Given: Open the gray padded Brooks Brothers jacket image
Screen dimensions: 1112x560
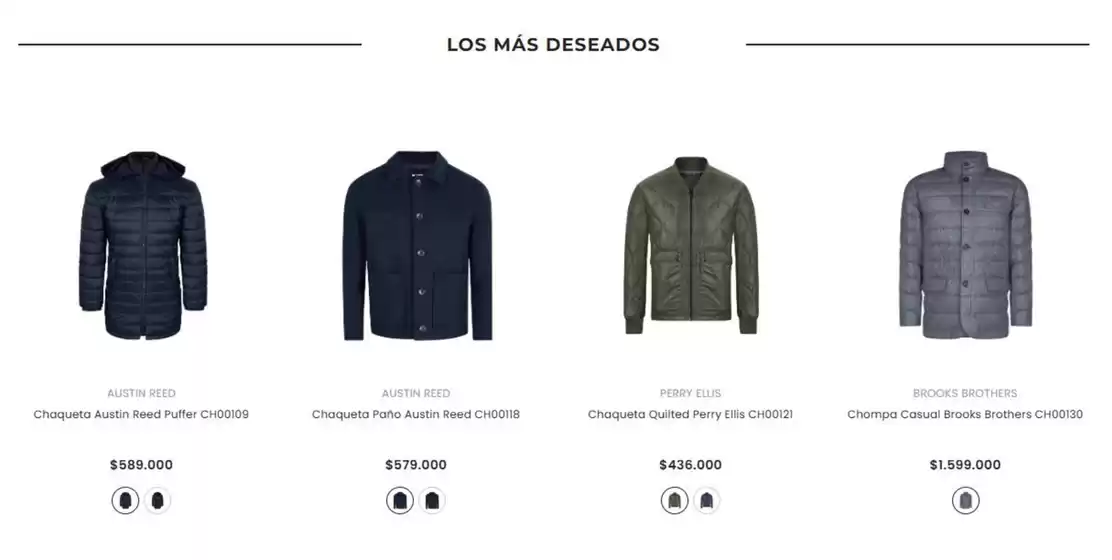Looking at the screenshot, I should (965, 245).
